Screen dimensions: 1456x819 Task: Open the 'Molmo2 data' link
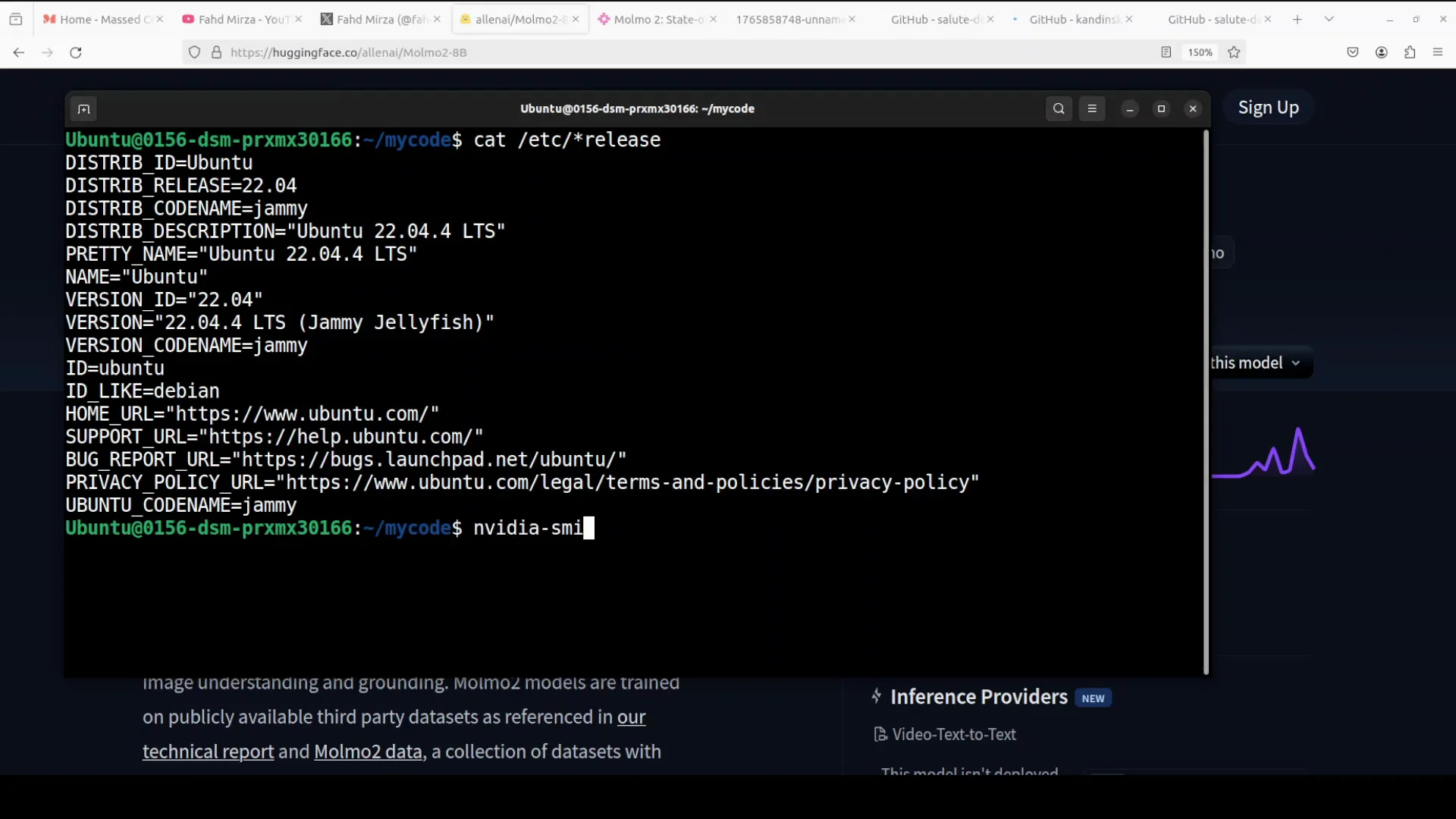pos(368,752)
